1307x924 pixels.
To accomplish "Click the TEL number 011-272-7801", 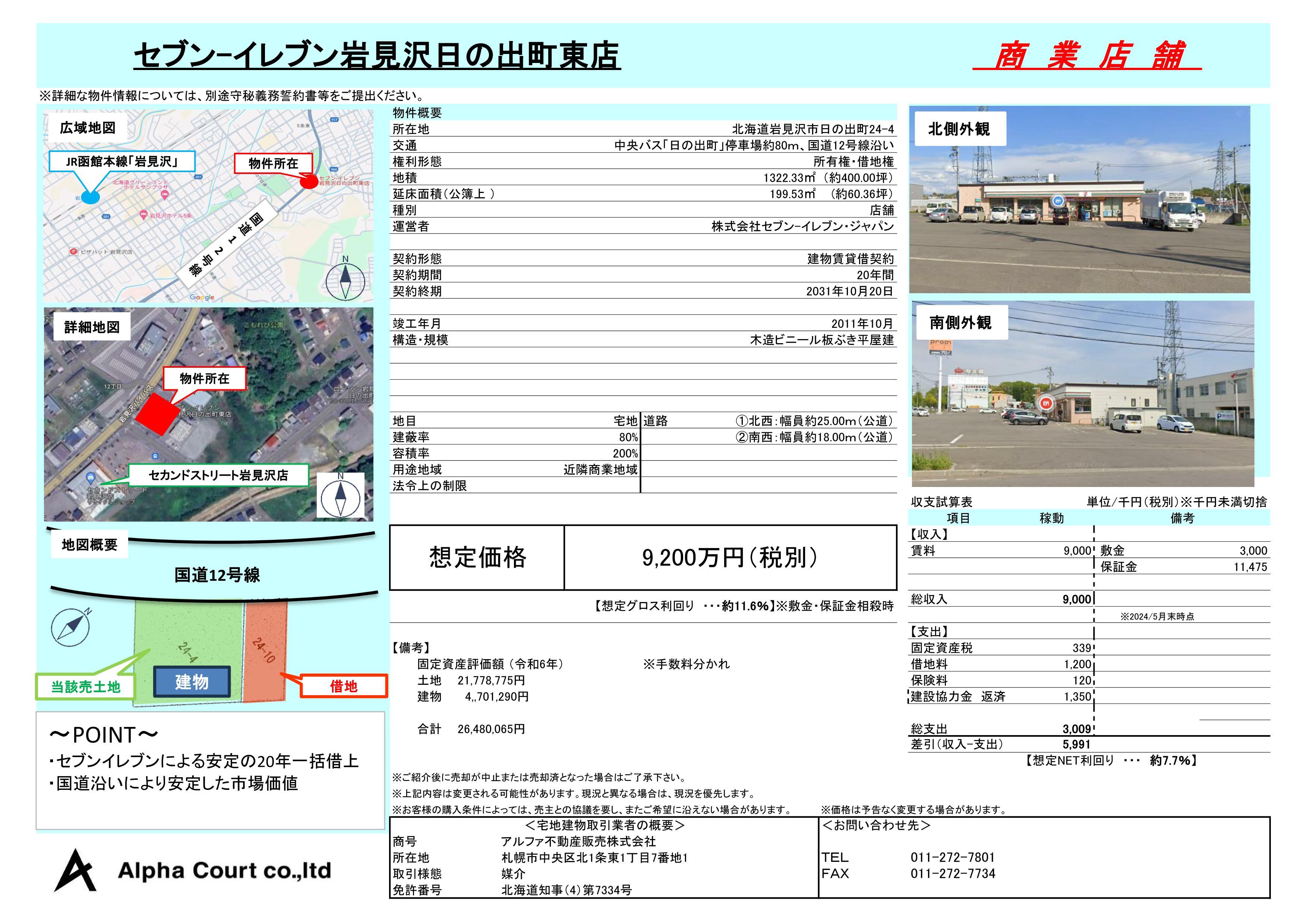I will (x=953, y=857).
